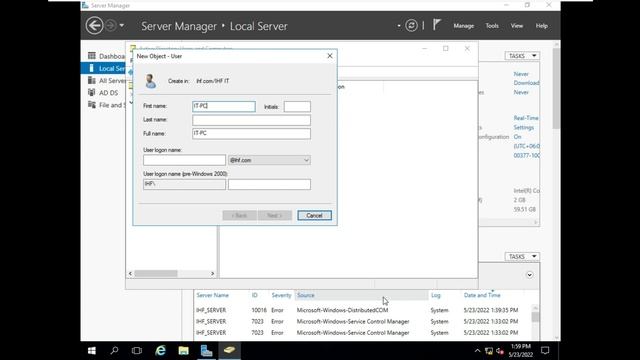Click the Cancel button in New Object dialog

[x=314, y=216]
